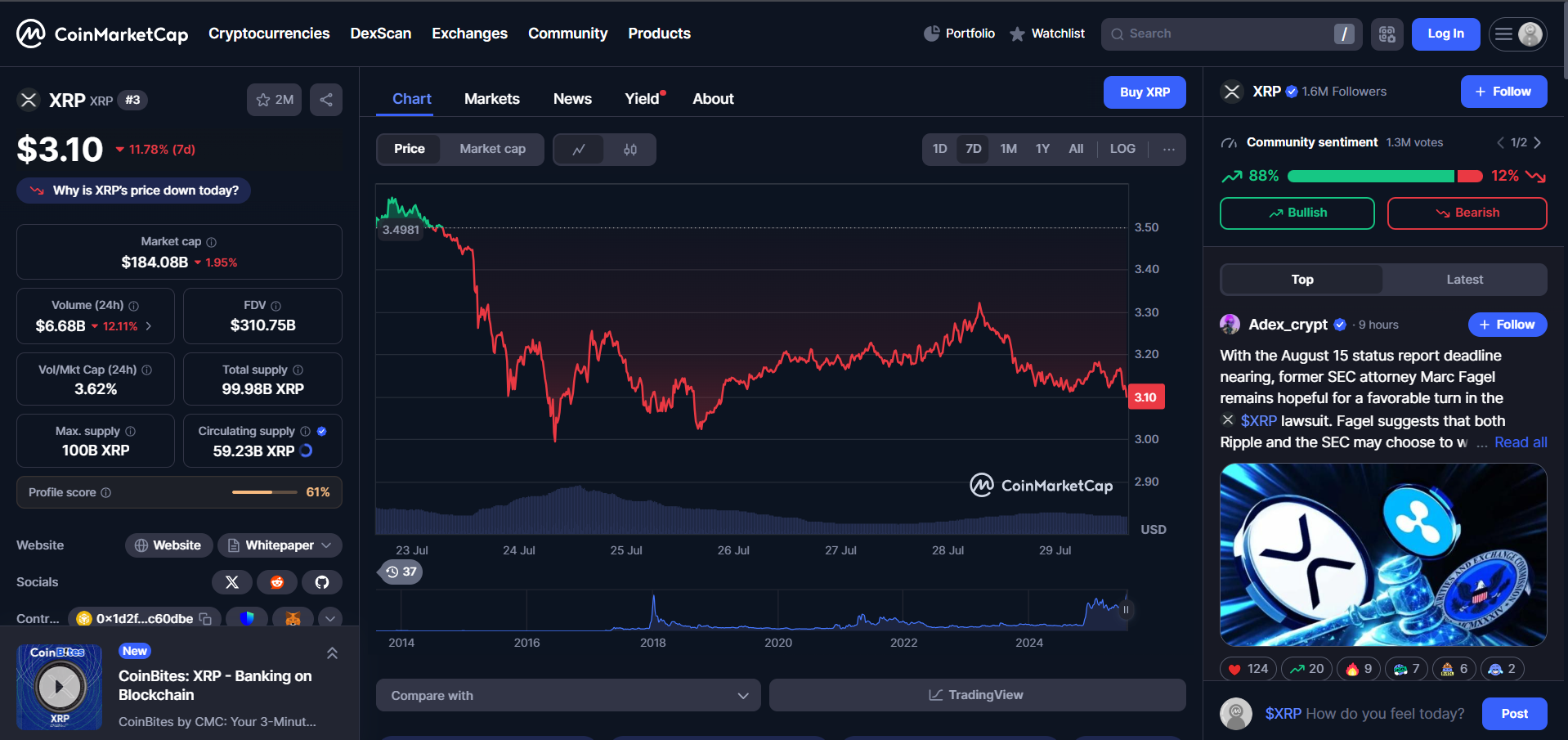Set chart range to All
1568x740 pixels.
pyautogui.click(x=1076, y=149)
